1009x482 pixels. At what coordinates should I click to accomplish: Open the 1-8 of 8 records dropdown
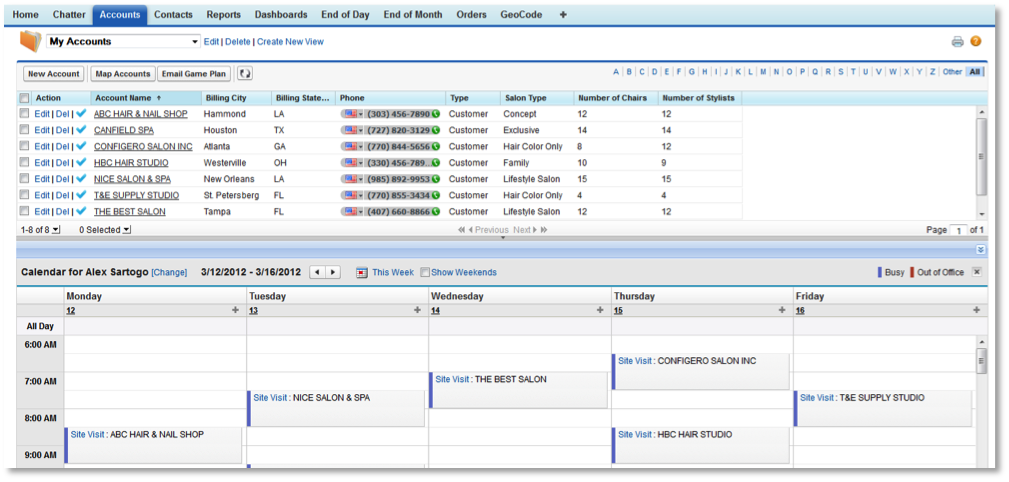[55, 230]
